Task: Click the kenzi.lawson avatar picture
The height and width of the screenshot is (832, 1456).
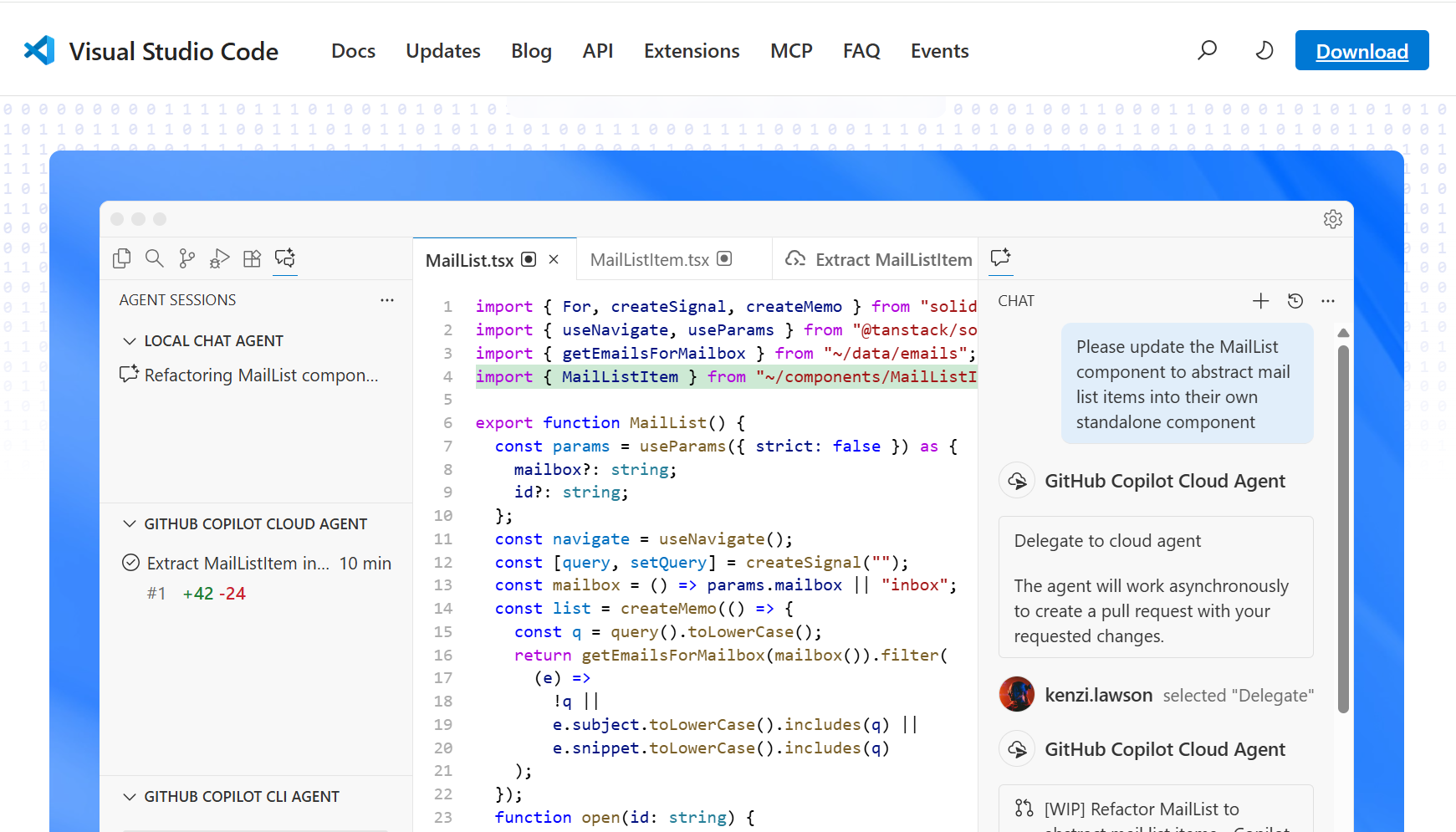Action: [1017, 694]
